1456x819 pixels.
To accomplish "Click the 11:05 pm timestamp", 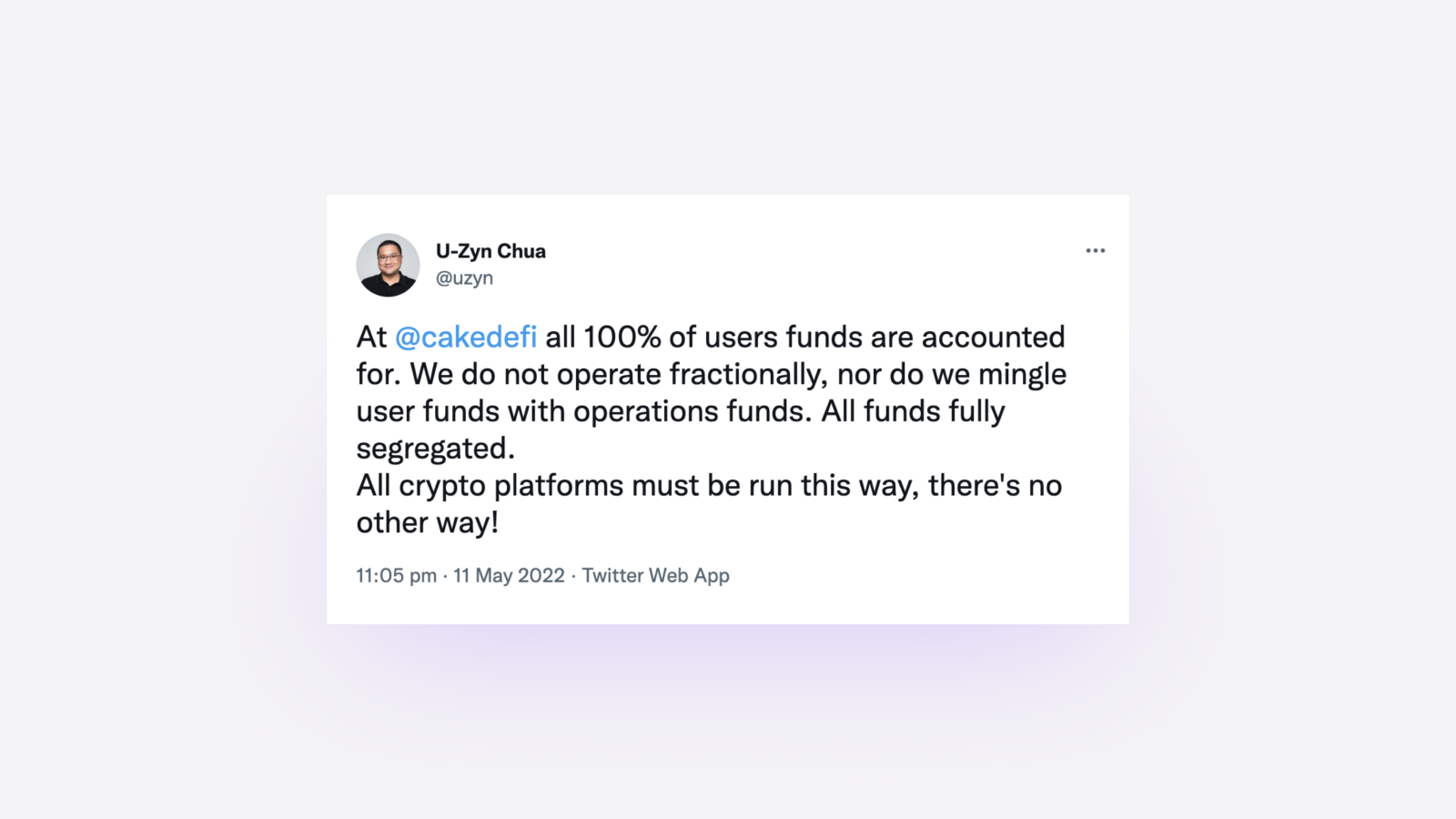I will (x=397, y=575).
